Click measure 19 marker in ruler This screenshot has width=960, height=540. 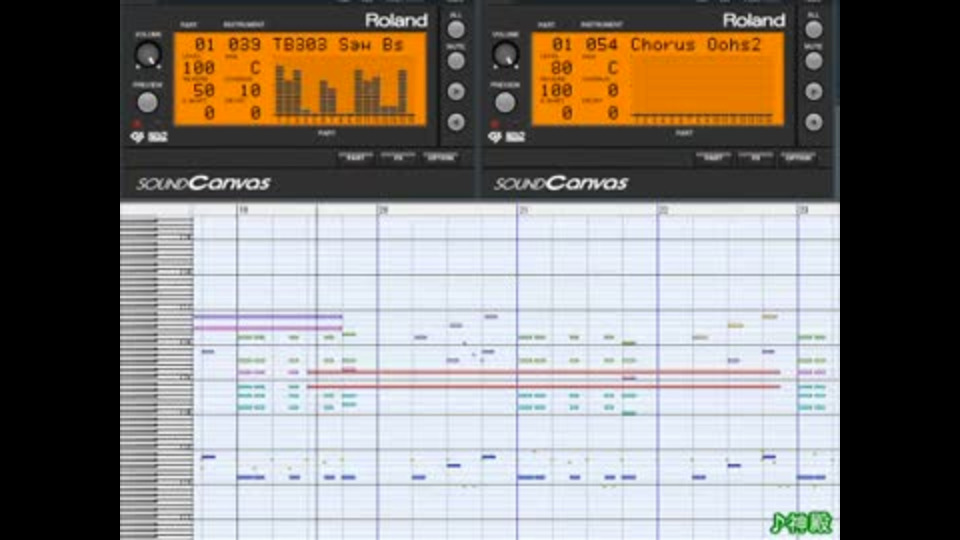pos(244,210)
